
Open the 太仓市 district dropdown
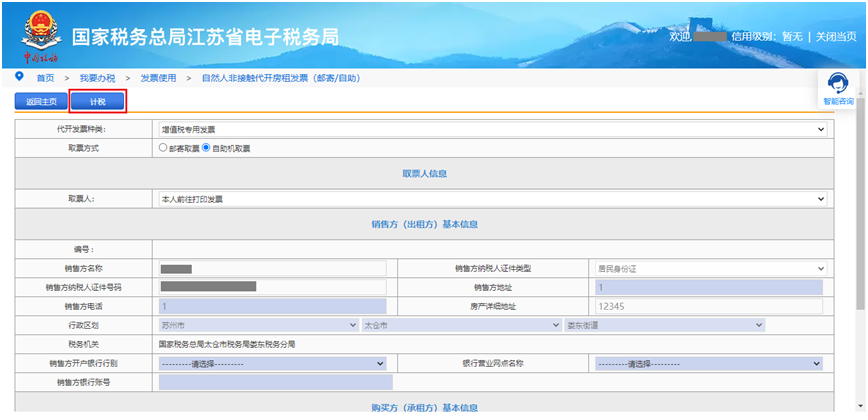click(462, 325)
